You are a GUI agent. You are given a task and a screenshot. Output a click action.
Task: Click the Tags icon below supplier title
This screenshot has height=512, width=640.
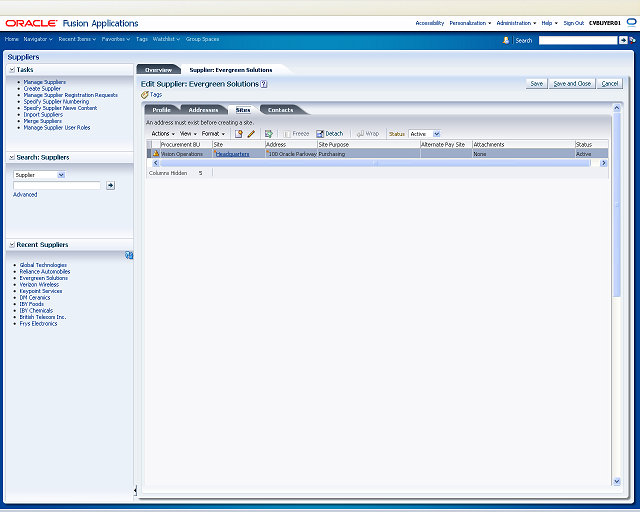coord(144,95)
